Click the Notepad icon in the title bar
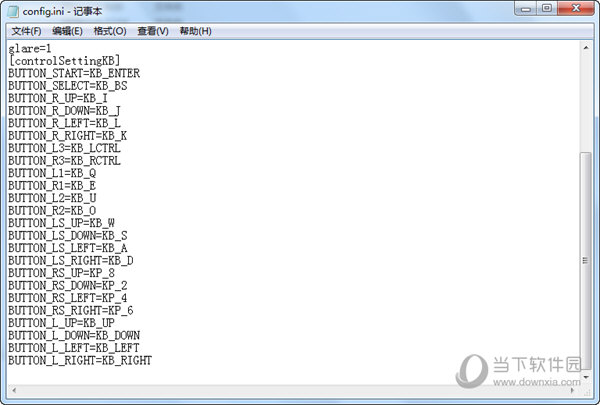This screenshot has height=405, width=600. point(13,11)
